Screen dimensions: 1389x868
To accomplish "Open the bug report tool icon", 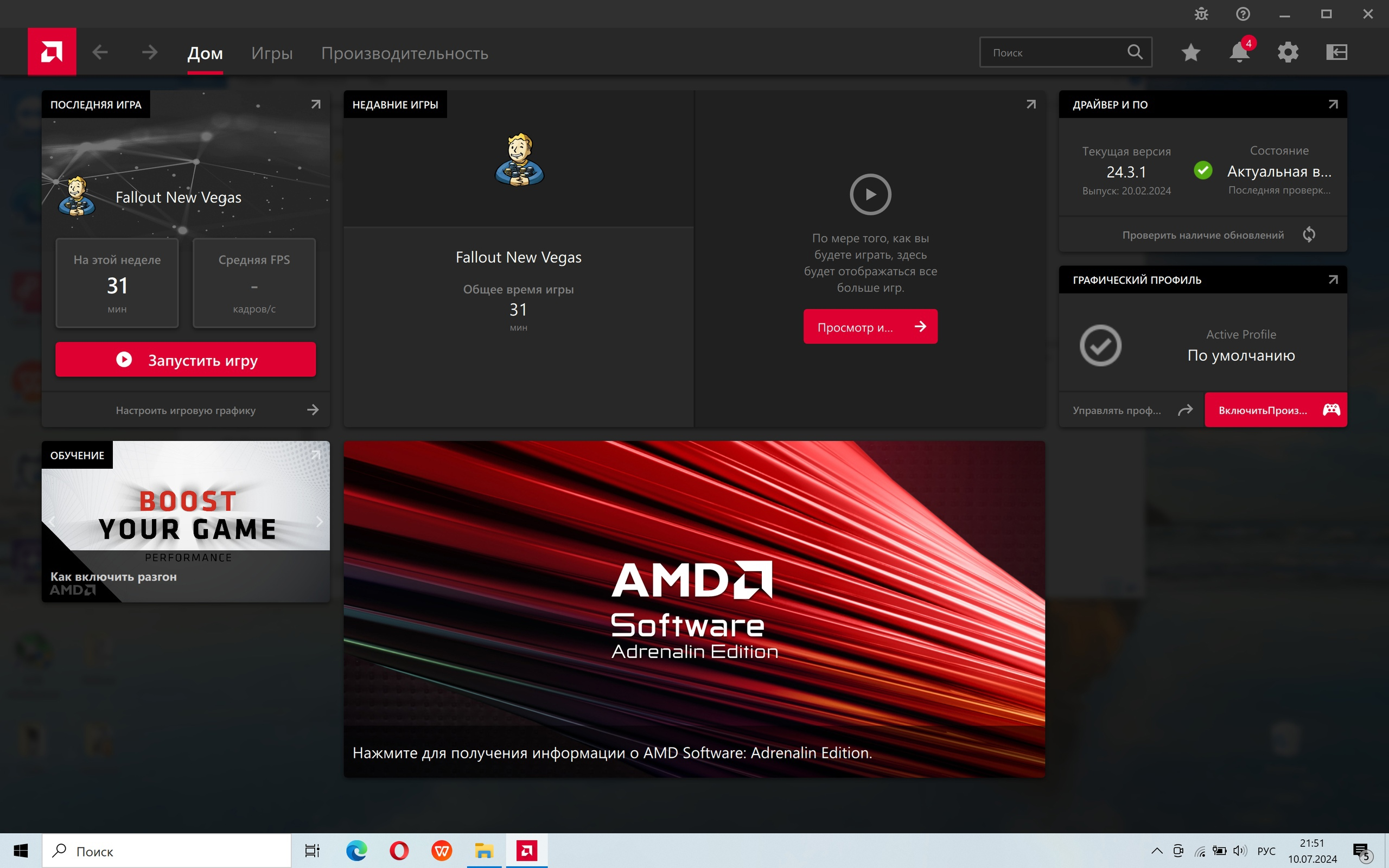I will point(1201,14).
